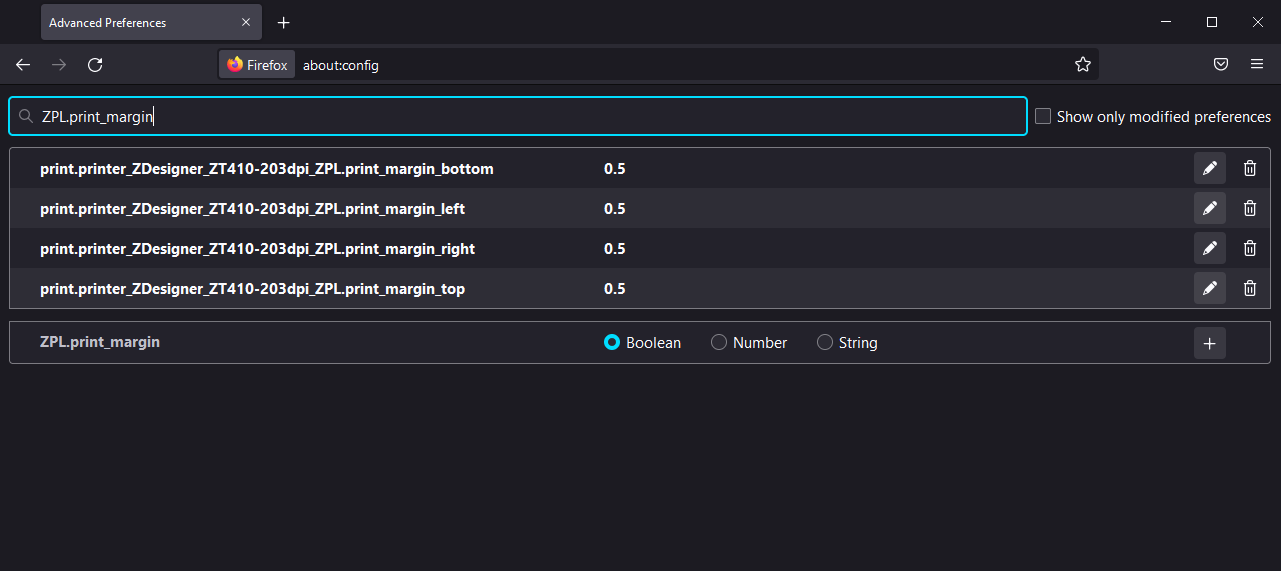Select the Advanced Preferences tab

click(x=151, y=22)
